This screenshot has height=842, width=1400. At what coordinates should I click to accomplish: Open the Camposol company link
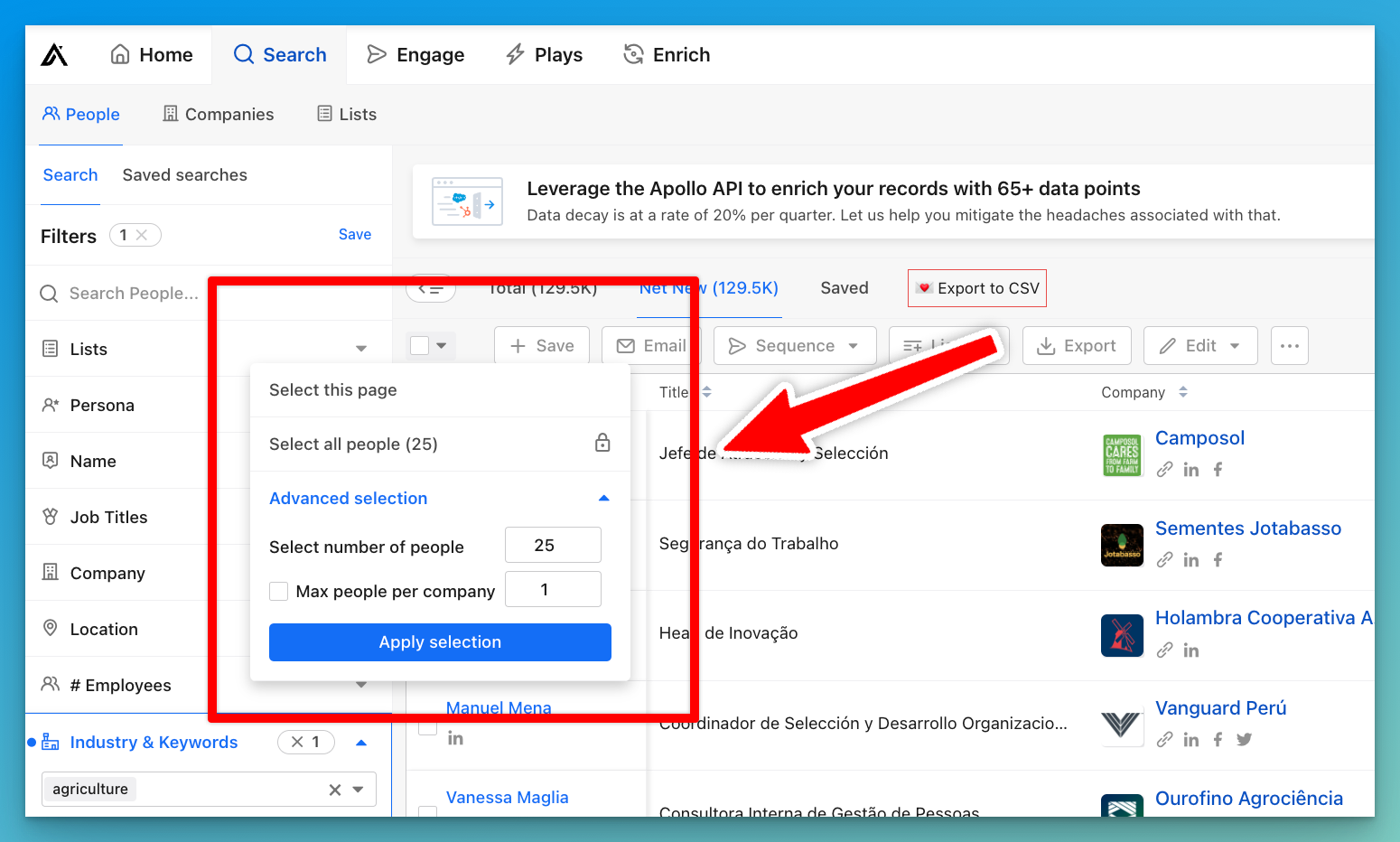pos(1199,438)
